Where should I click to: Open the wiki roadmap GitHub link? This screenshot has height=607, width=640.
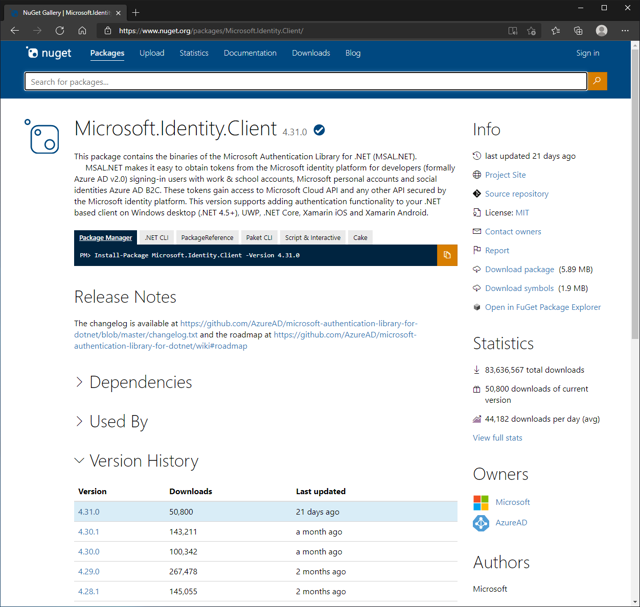(x=245, y=340)
